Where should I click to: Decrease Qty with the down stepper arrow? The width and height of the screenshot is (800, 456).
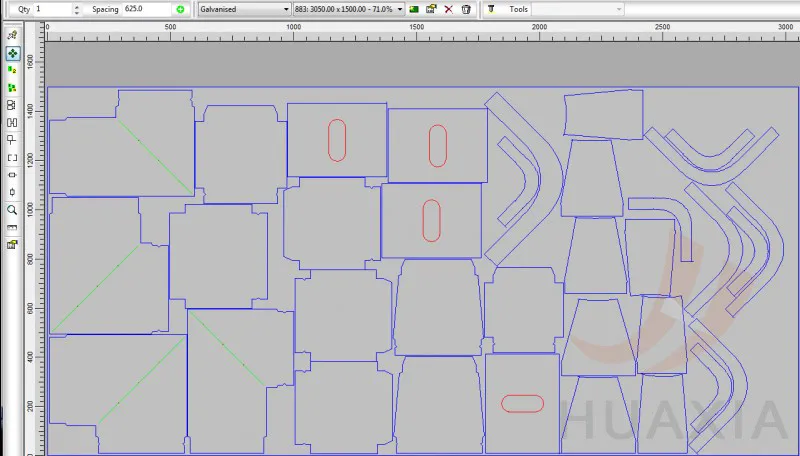pos(77,12)
